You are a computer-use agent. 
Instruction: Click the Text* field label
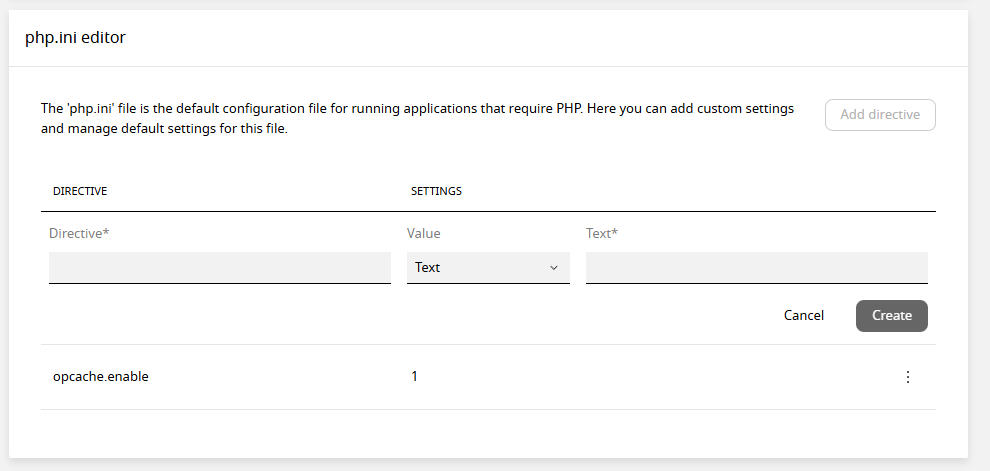pyautogui.click(x=601, y=233)
